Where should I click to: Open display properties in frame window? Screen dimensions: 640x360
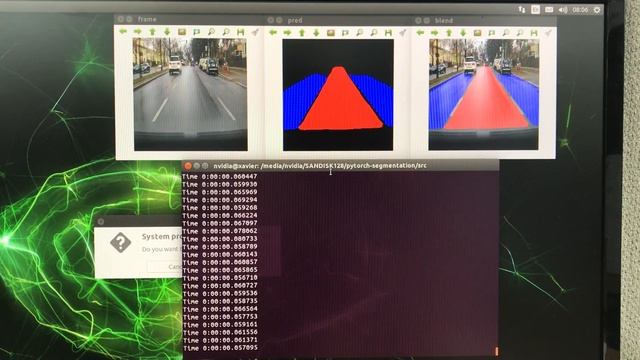click(255, 31)
